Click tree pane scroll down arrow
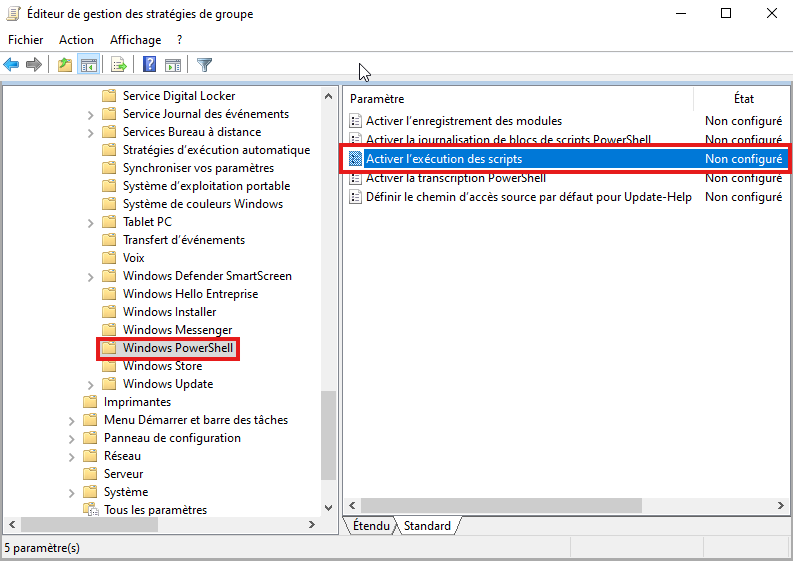 click(x=328, y=507)
